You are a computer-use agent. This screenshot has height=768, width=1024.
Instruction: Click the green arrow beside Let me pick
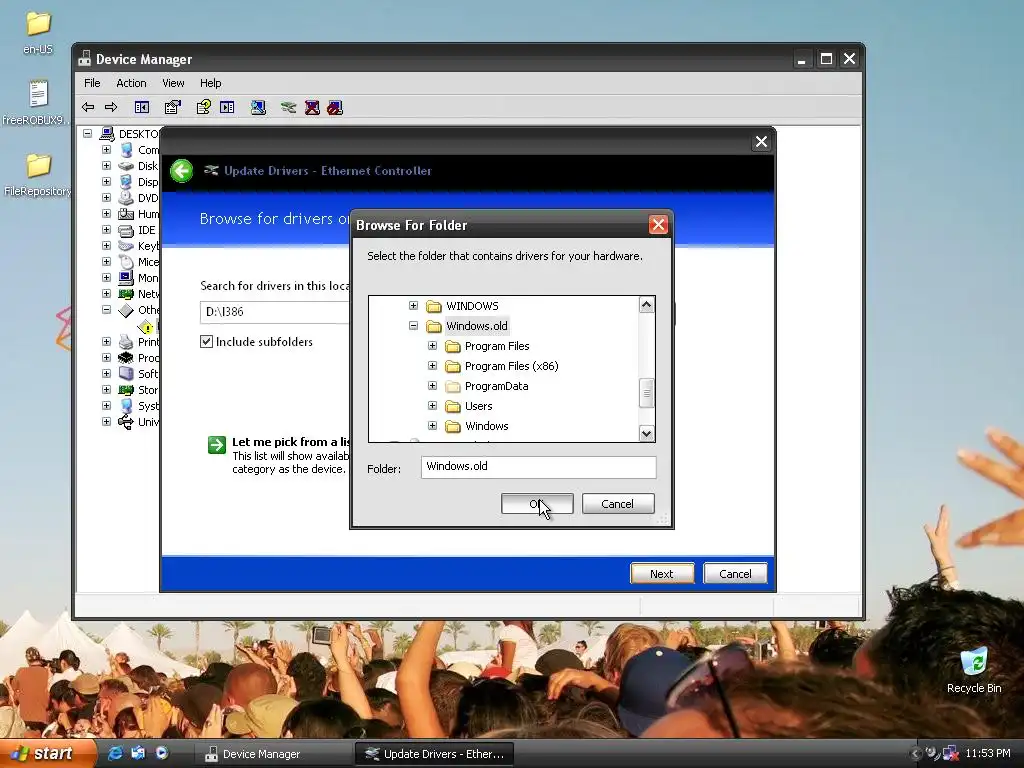[x=217, y=445]
